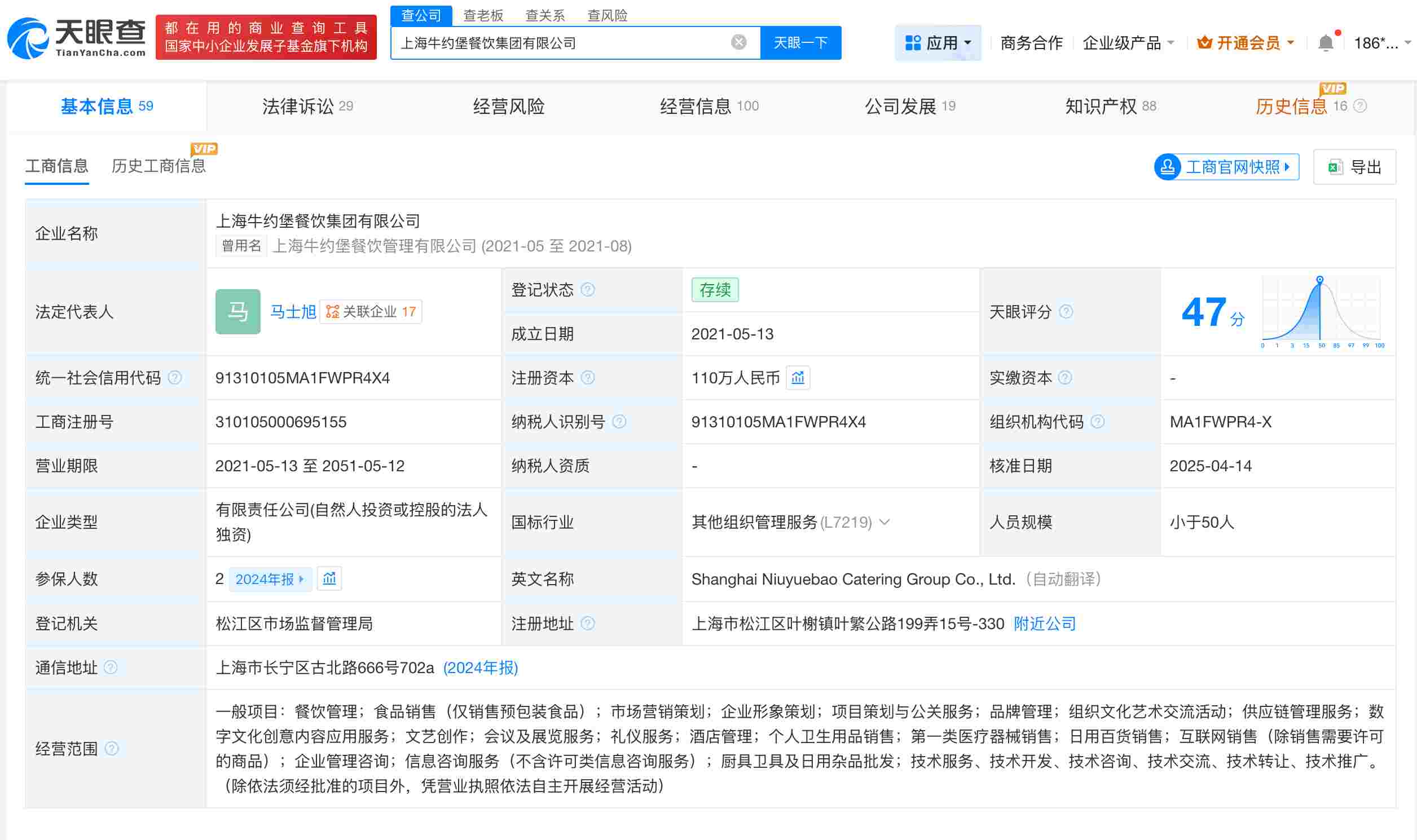
Task: Click the 附近公司 link
Action: tap(1044, 624)
